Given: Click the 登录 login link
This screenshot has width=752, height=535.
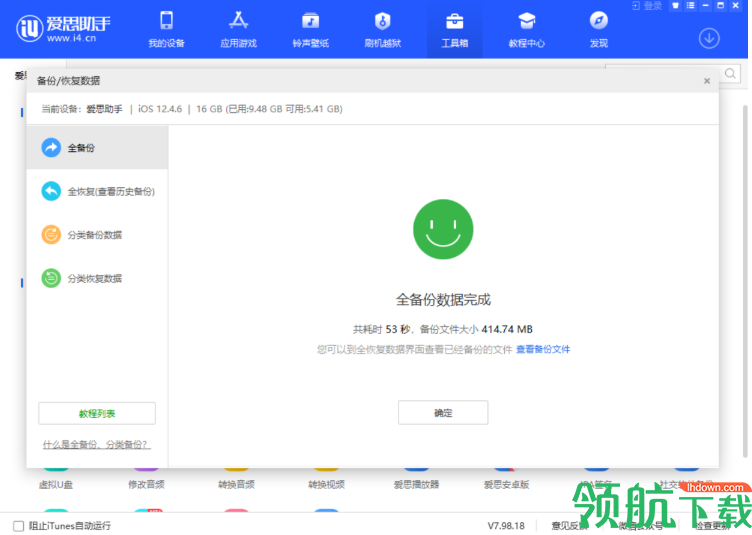Looking at the screenshot, I should (646, 6).
